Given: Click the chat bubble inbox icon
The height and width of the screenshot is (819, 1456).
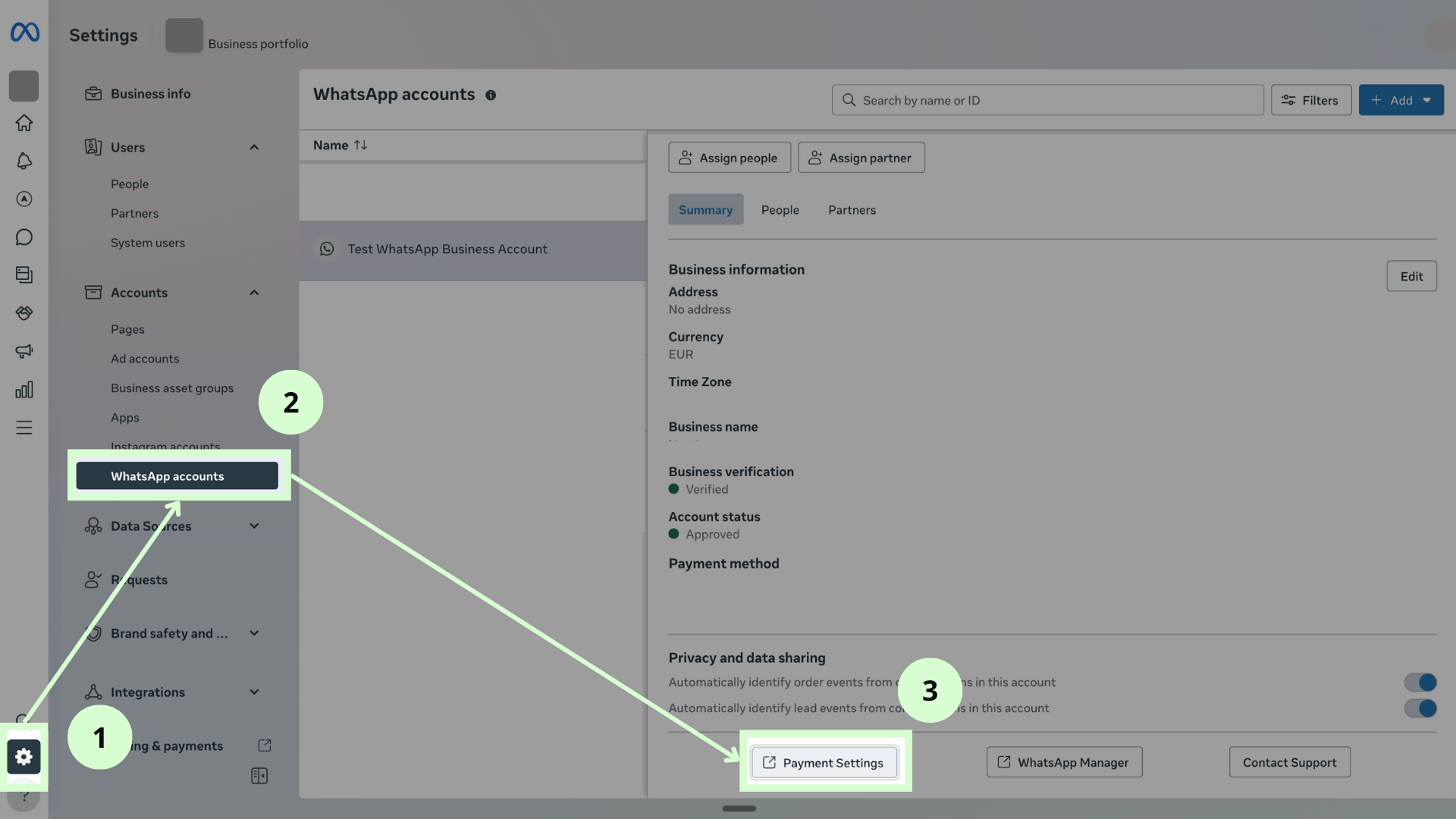Looking at the screenshot, I should (x=24, y=237).
